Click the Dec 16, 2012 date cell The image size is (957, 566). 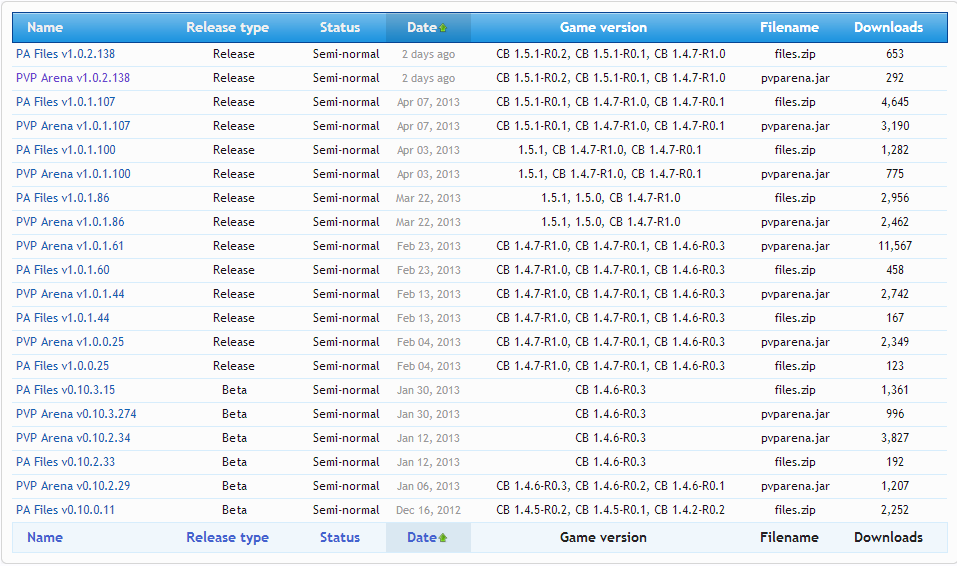428,510
